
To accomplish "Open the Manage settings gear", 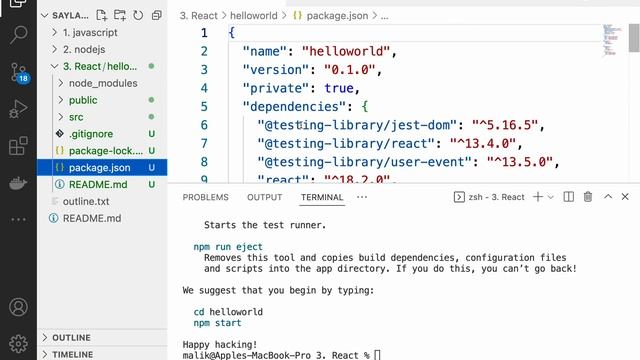I will pyautogui.click(x=18, y=344).
